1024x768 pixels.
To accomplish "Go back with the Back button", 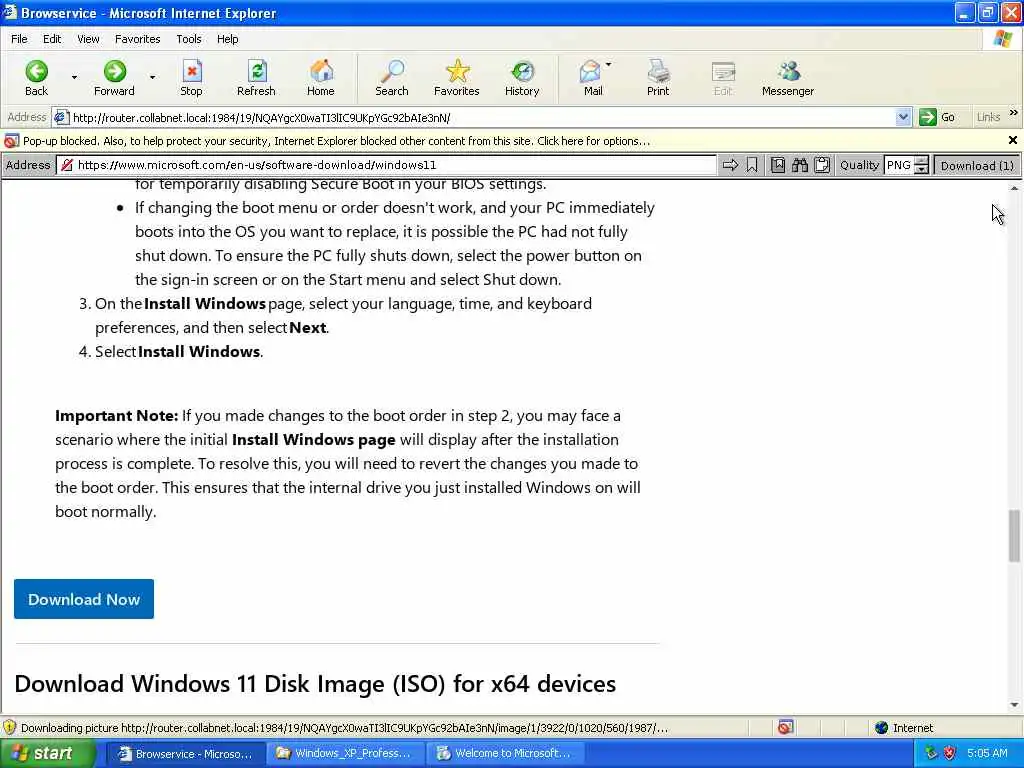I will 37,78.
